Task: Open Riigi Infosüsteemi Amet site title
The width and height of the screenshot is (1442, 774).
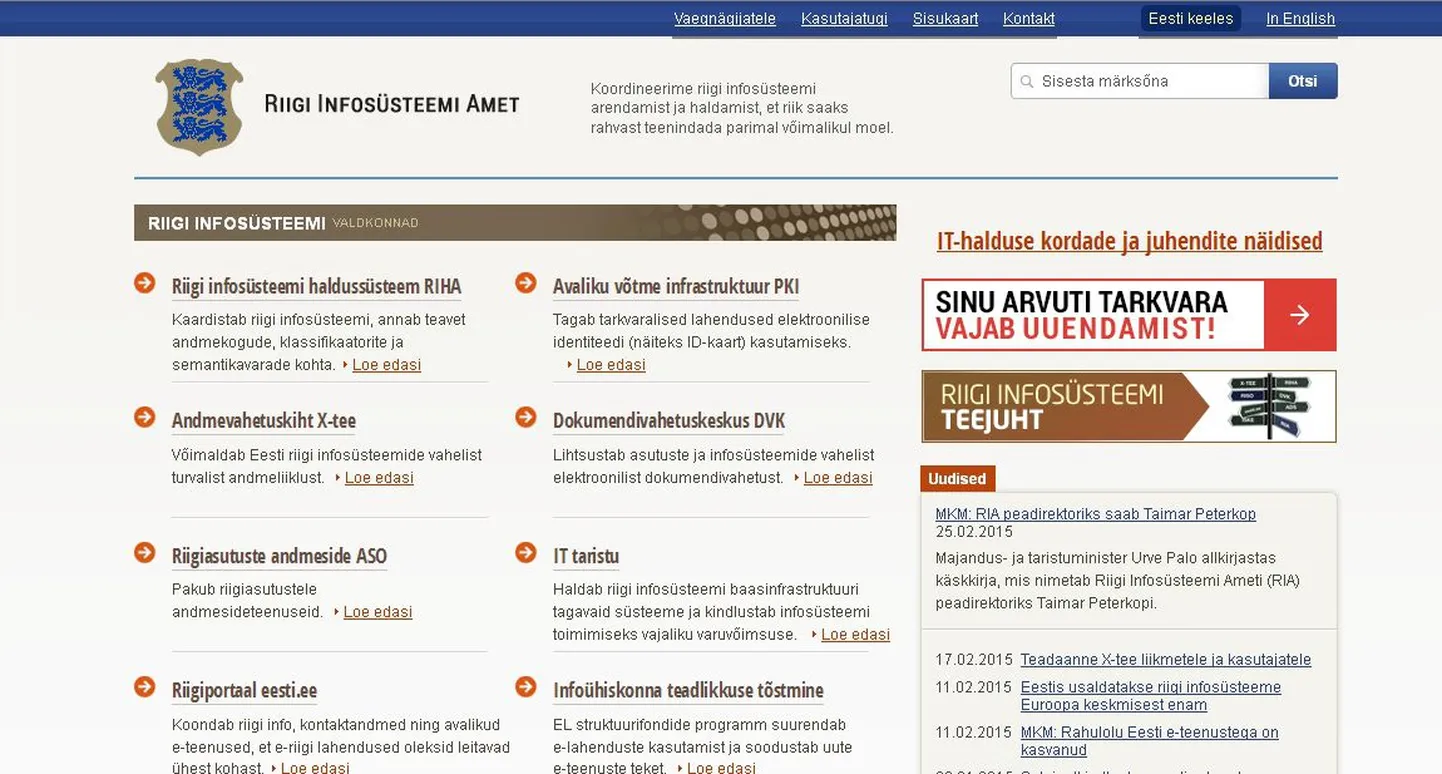Action: pyautogui.click(x=392, y=104)
